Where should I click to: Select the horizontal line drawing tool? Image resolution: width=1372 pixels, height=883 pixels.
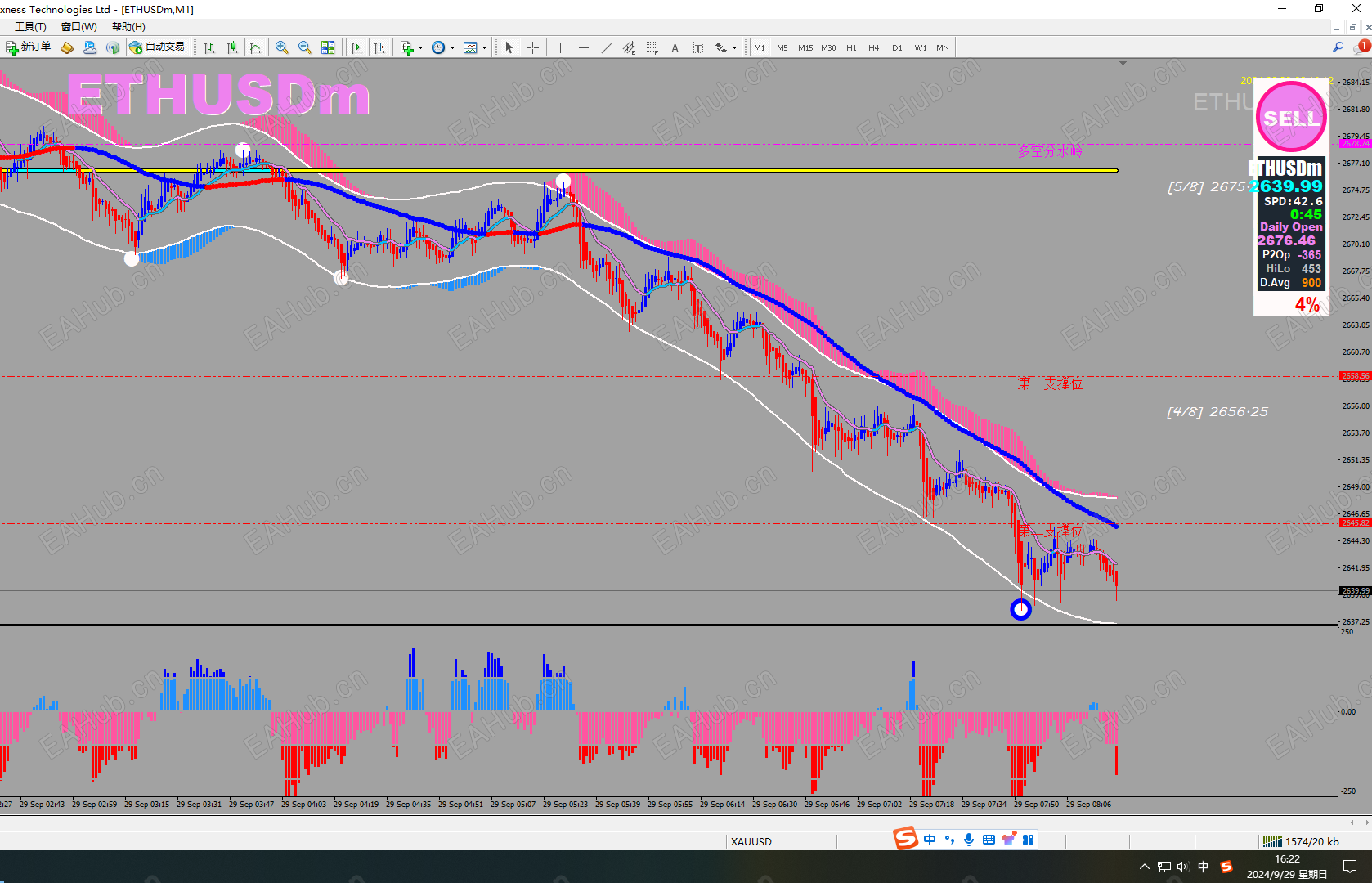tap(583, 47)
